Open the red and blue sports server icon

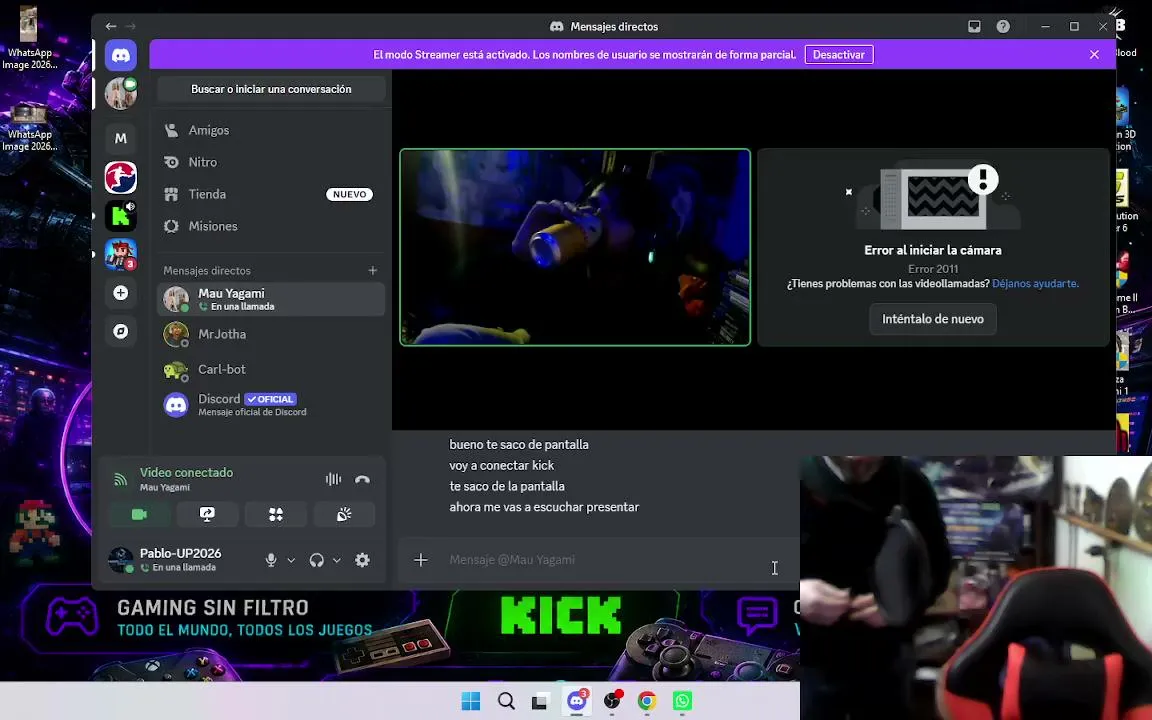click(120, 177)
